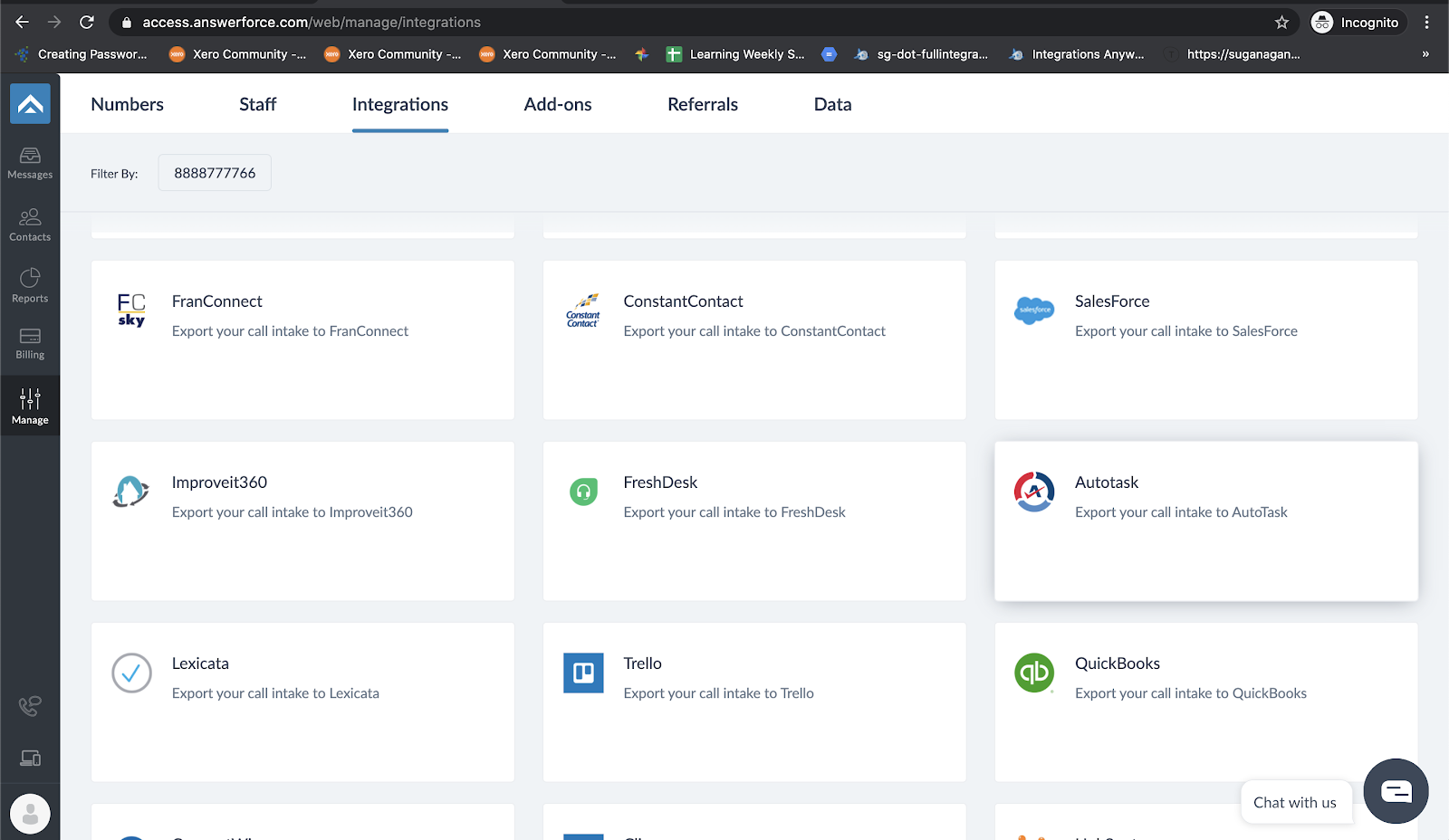Screen dimensions: 1449x840
Task: Switch to the Data tab
Action: point(832,104)
